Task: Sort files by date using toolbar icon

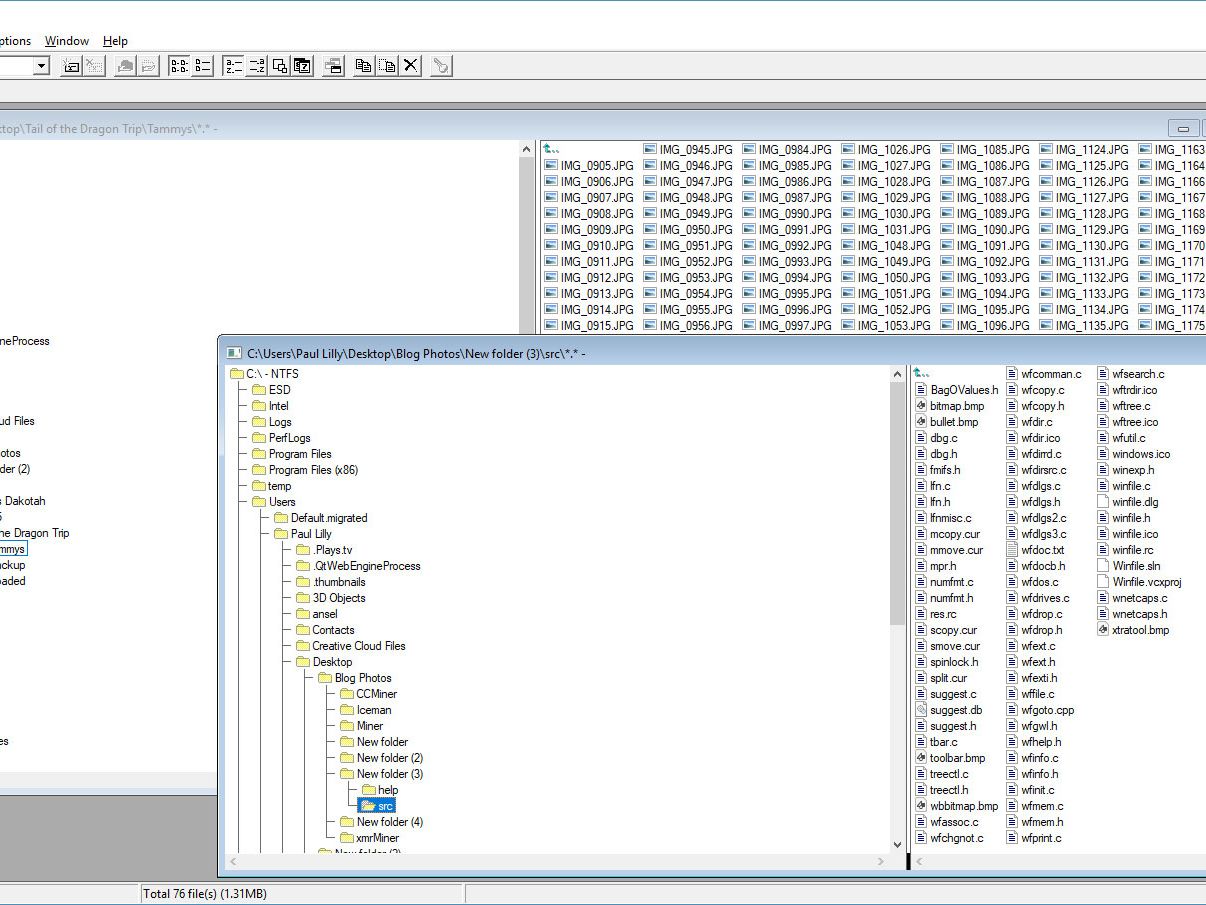Action: point(302,66)
